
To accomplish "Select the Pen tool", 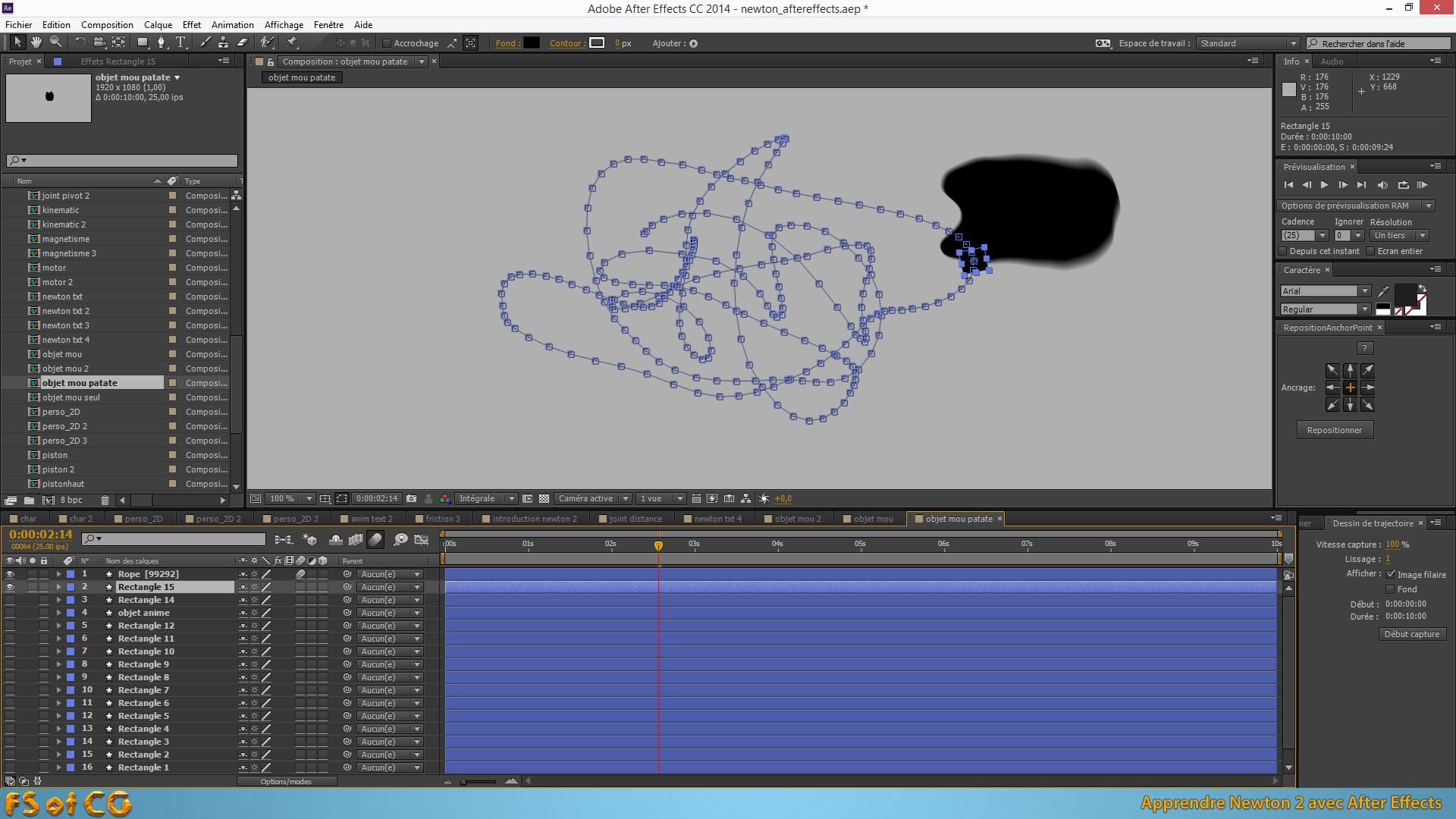I will [x=161, y=42].
